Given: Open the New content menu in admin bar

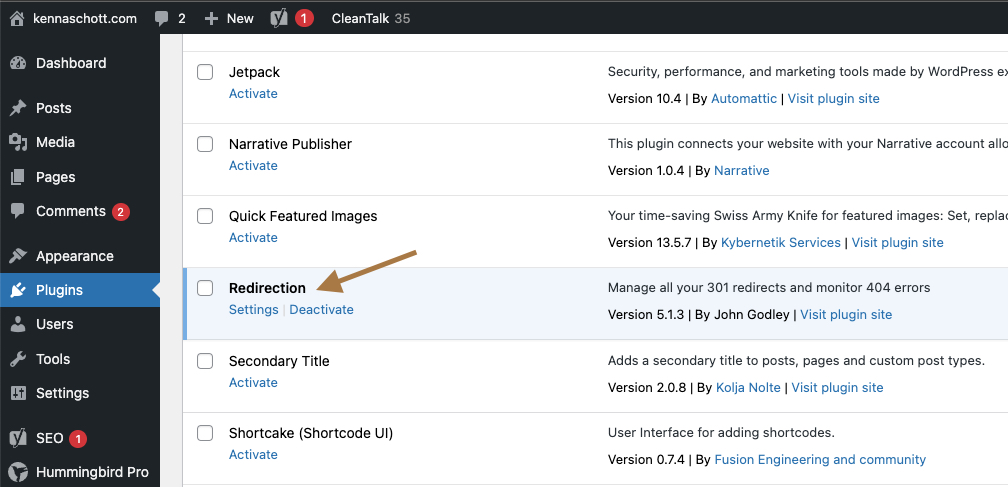Looking at the screenshot, I should [x=229, y=18].
